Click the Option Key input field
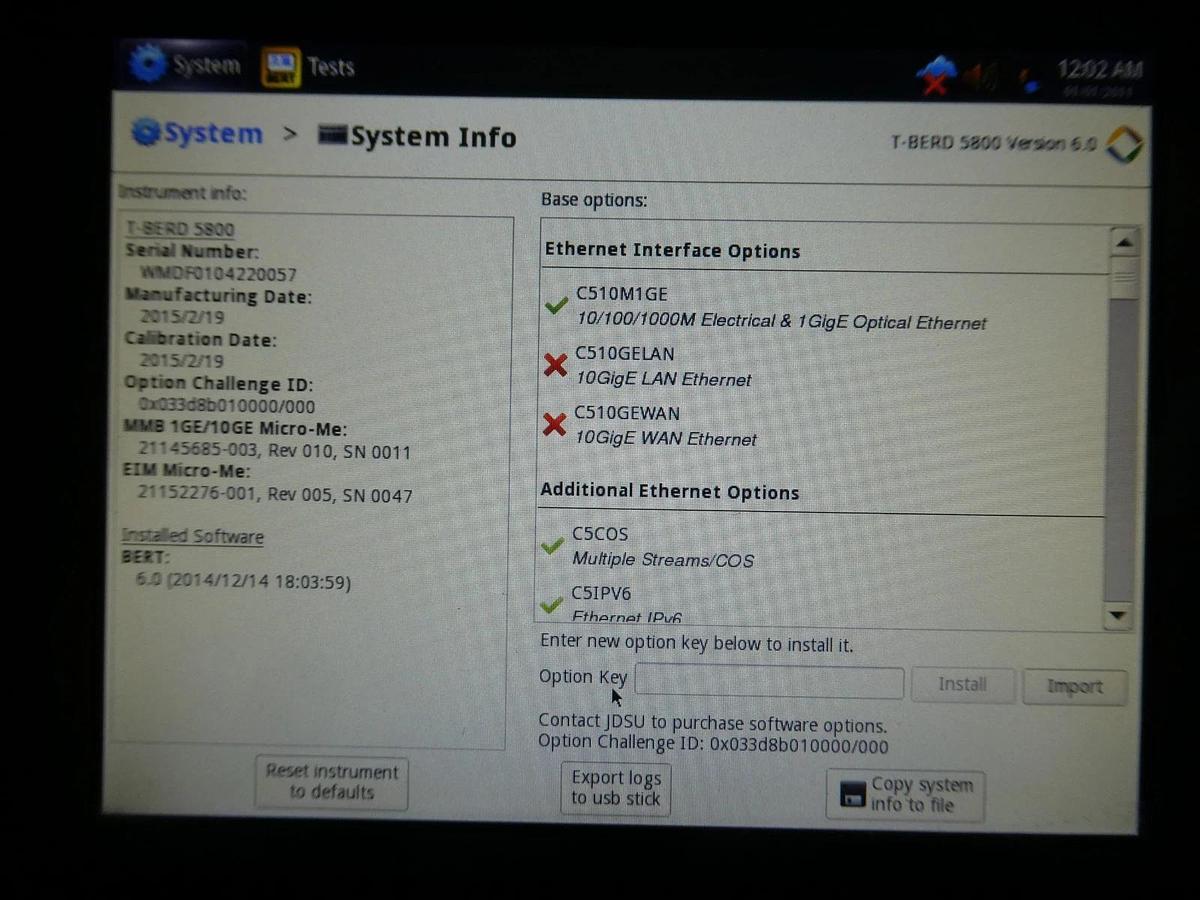This screenshot has width=1200, height=900. pos(769,683)
